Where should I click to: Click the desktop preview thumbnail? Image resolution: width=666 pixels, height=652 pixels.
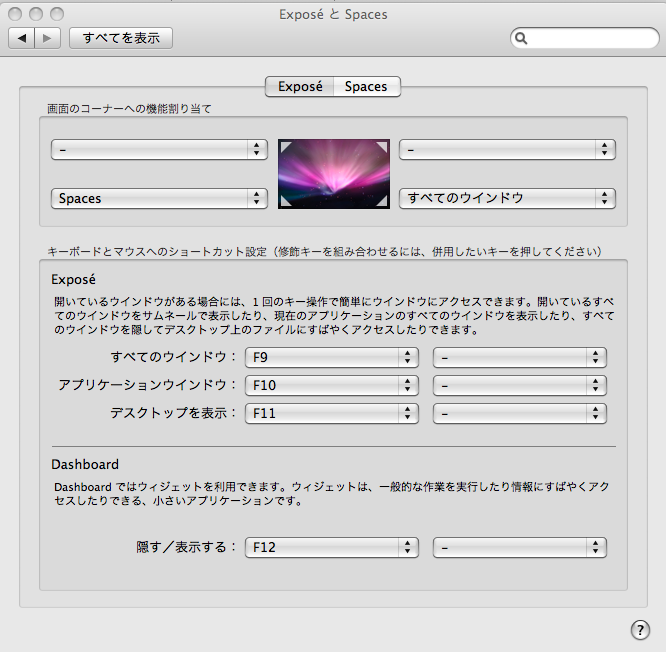click(x=334, y=174)
